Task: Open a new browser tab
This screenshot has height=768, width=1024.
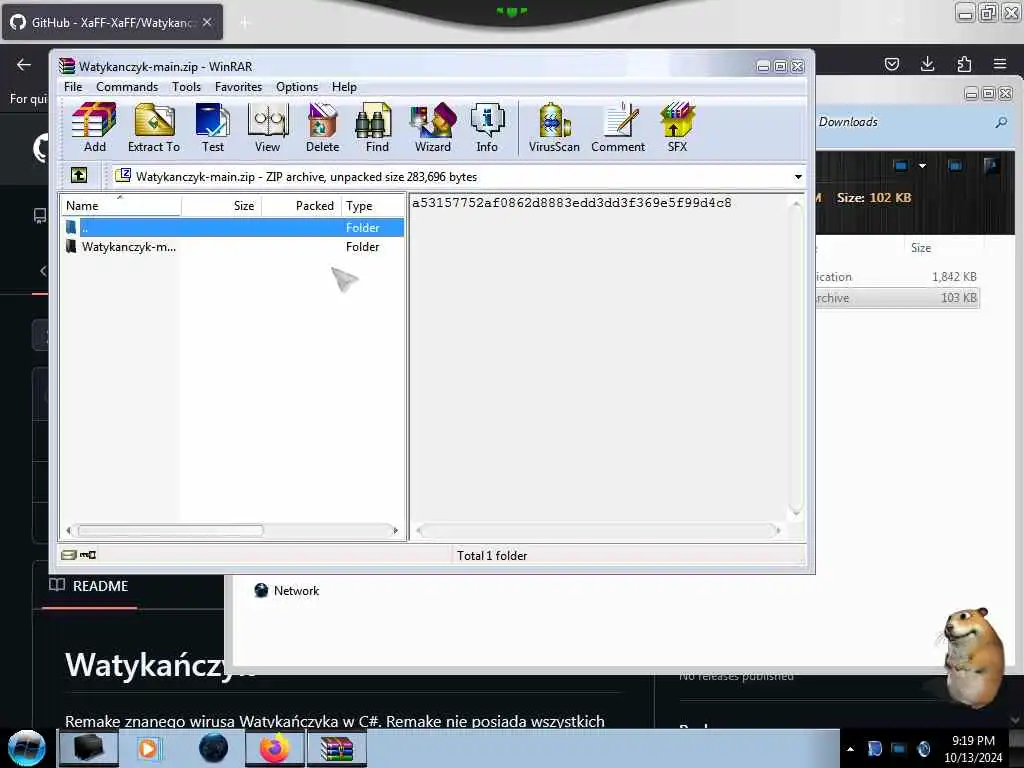Action: (244, 23)
